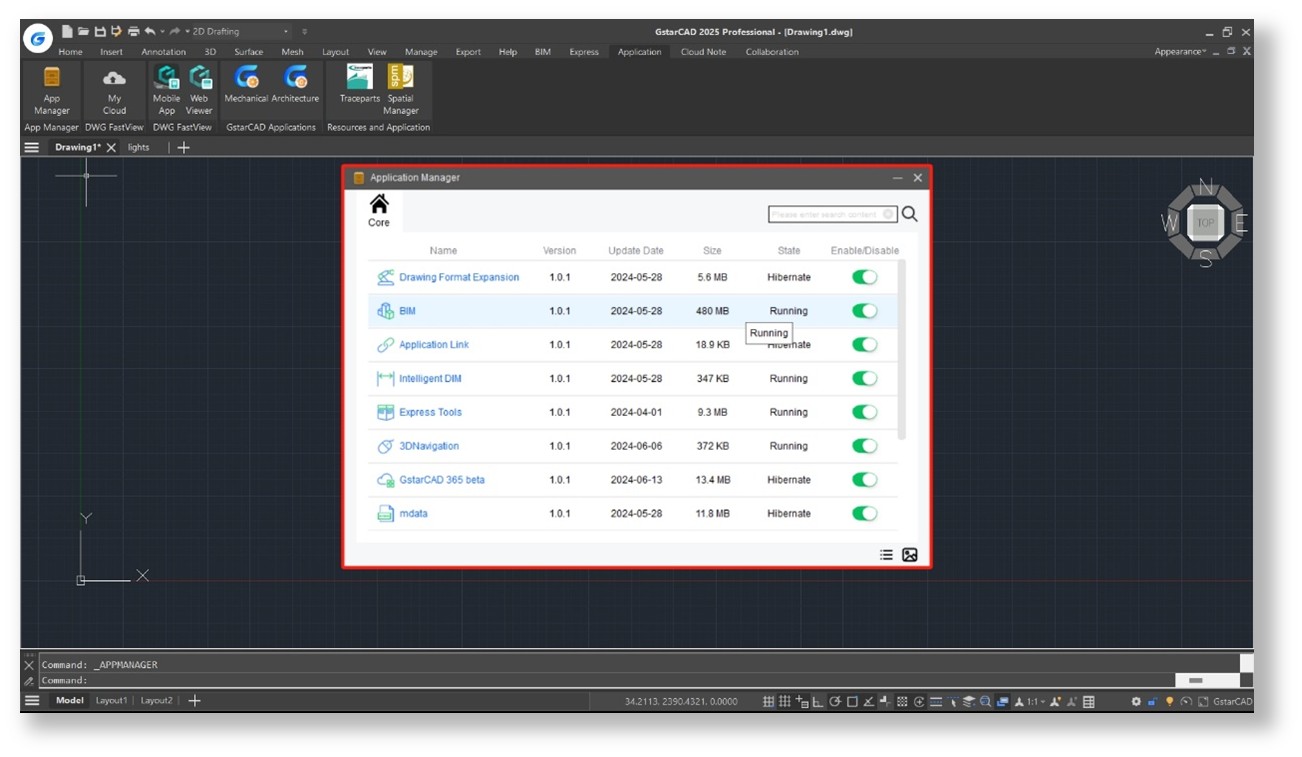Click the search magnifier in Application Manager
This screenshot has height=757, width=1302.
909,214
